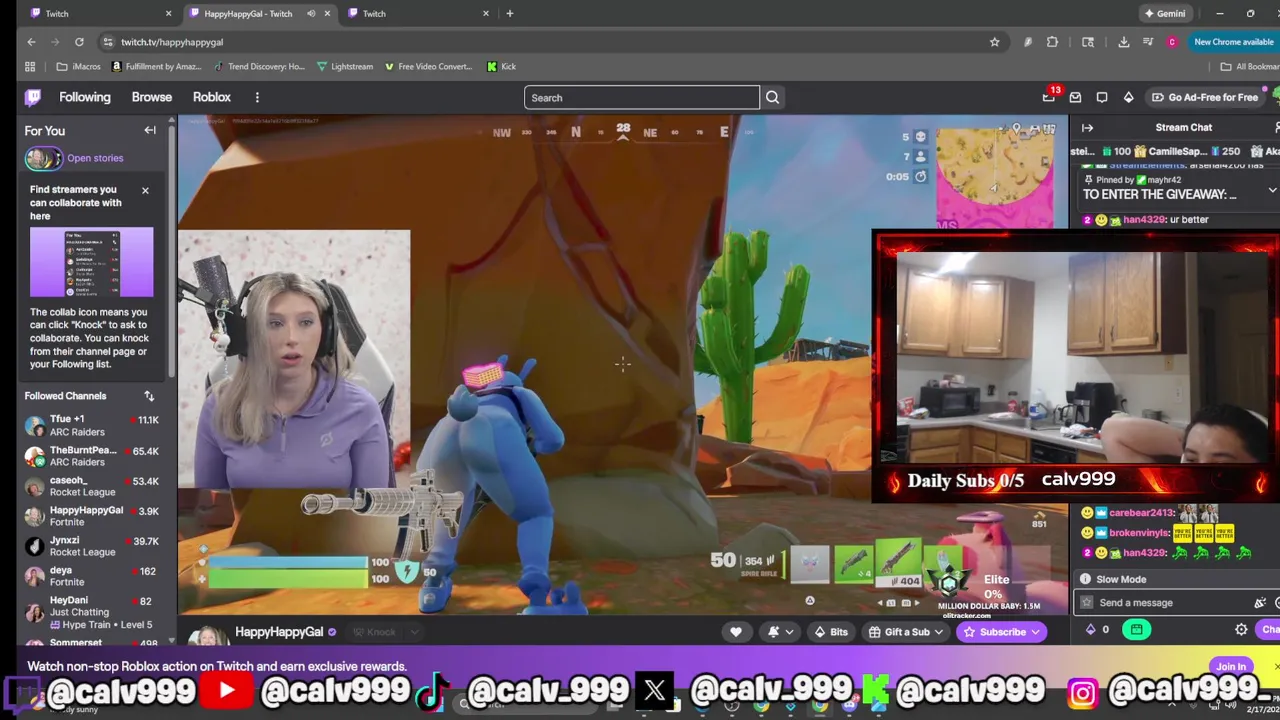Open notification bell dropdown
1280x720 pixels.
point(780,631)
